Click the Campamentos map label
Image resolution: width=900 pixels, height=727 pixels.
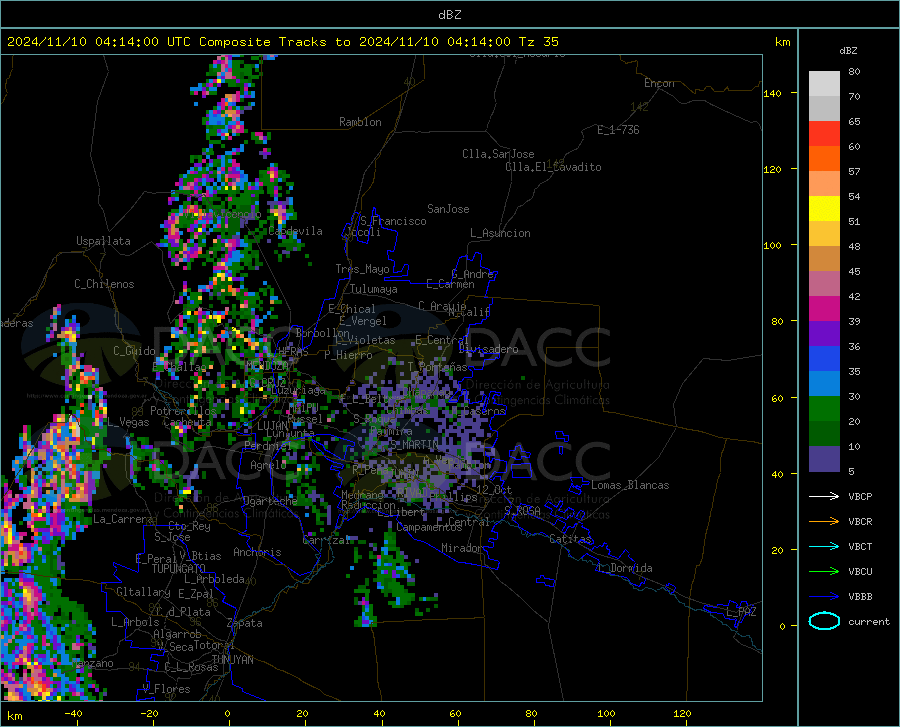[429, 527]
